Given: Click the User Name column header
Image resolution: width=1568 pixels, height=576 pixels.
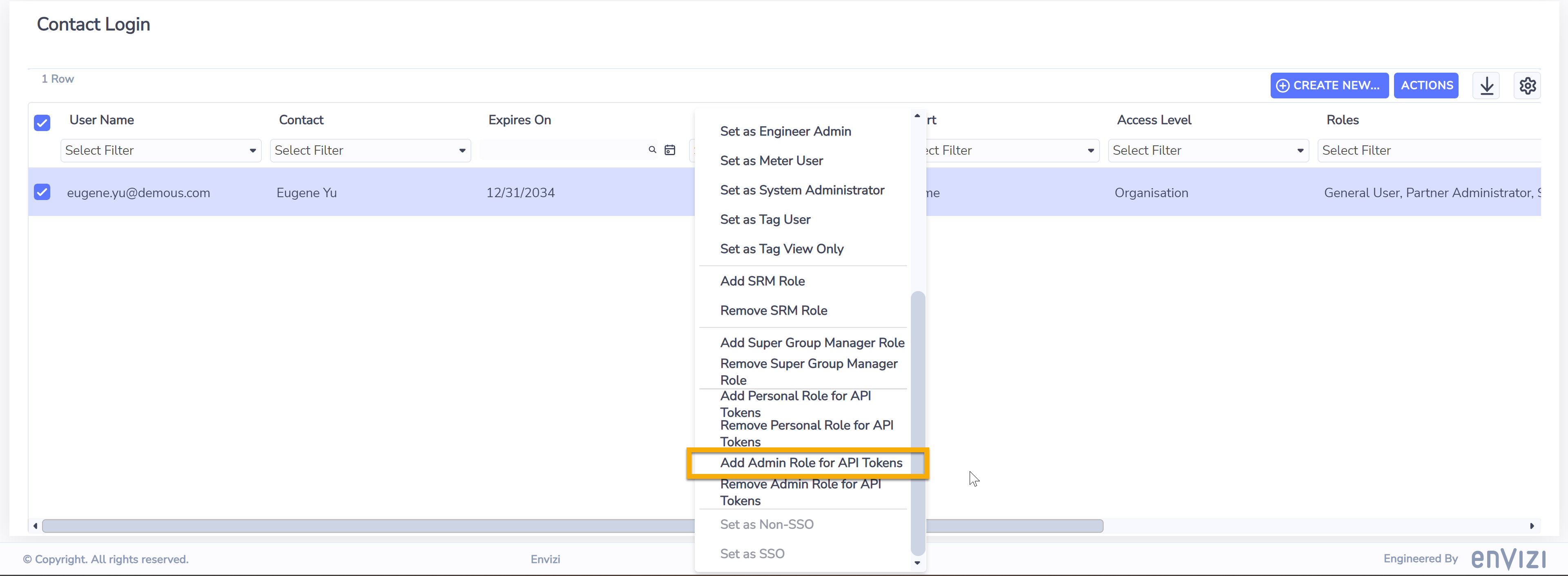Looking at the screenshot, I should point(102,120).
